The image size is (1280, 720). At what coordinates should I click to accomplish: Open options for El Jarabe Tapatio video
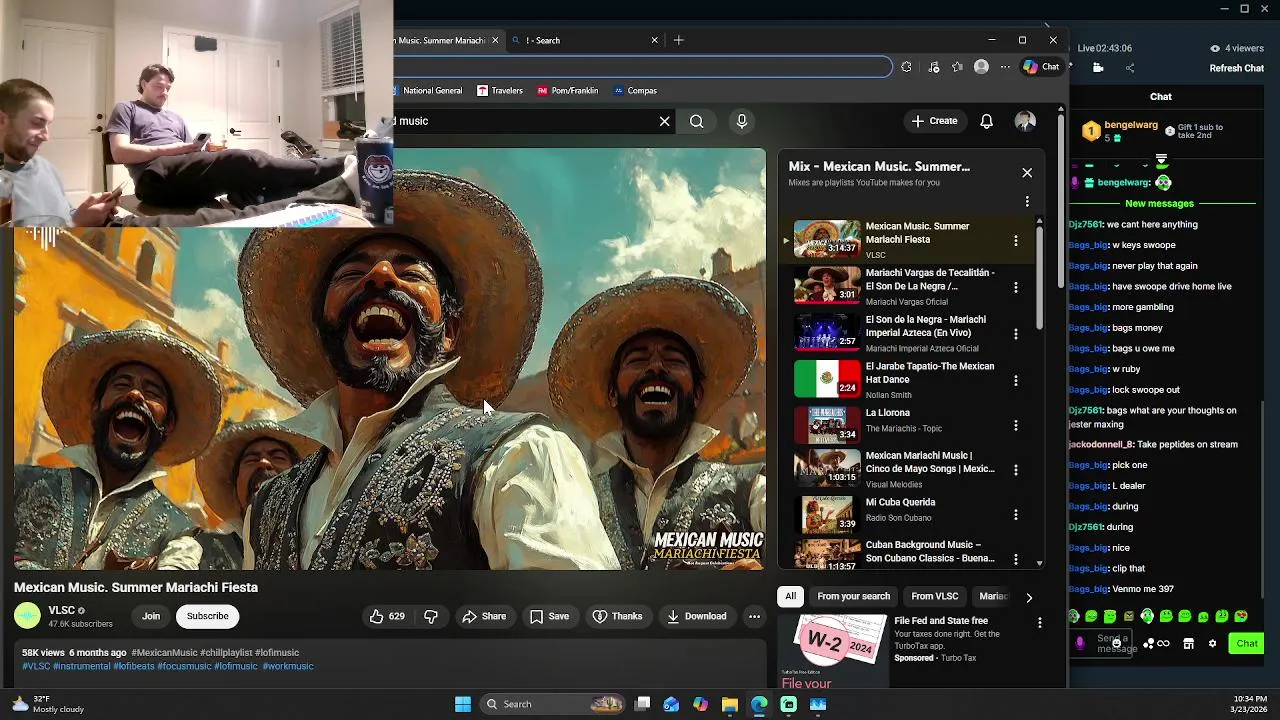tap(1015, 380)
